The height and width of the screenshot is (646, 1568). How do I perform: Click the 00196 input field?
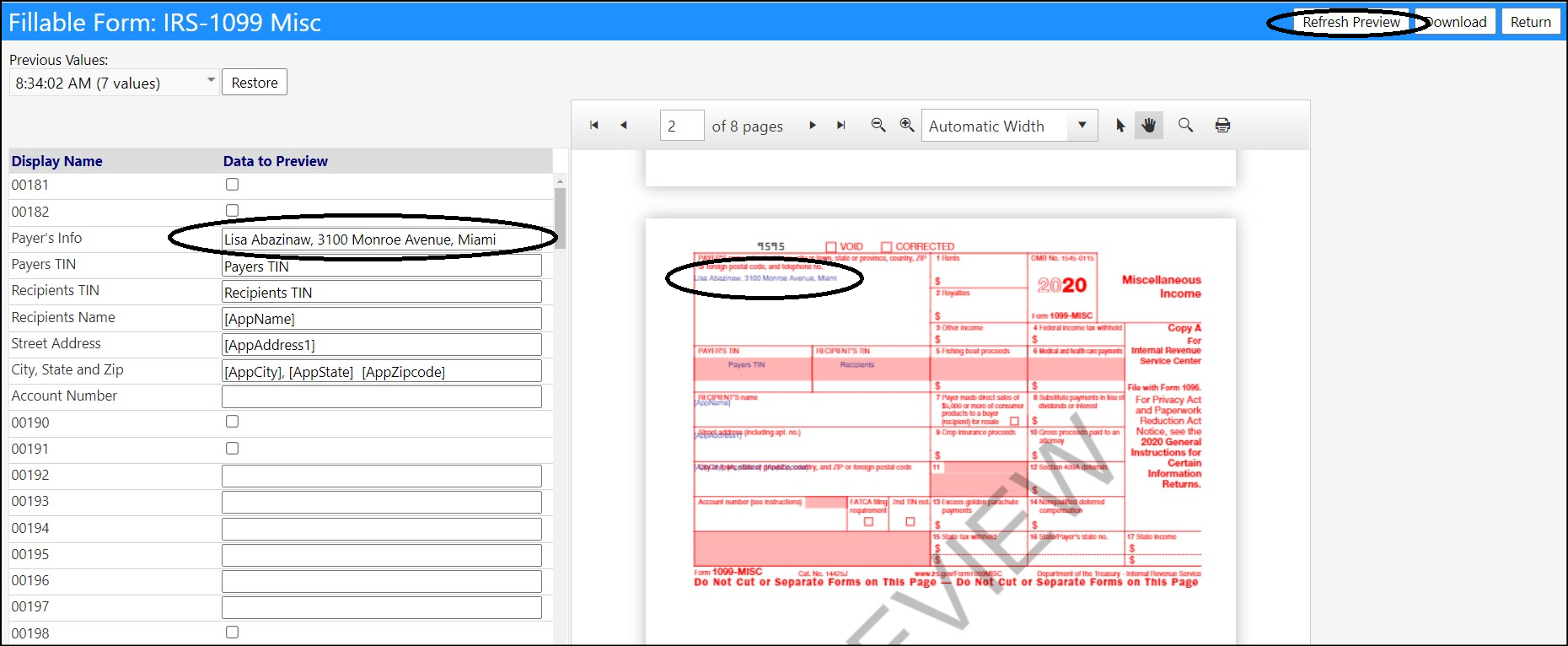click(382, 582)
